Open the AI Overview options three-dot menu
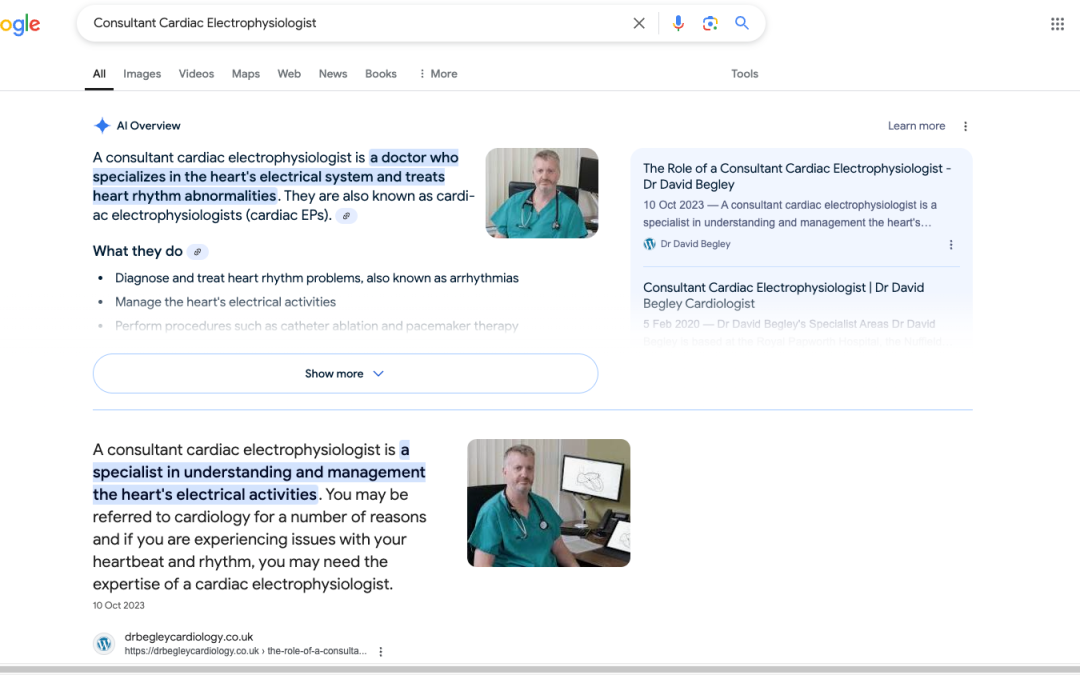Image resolution: width=1080 pixels, height=675 pixels. click(965, 125)
